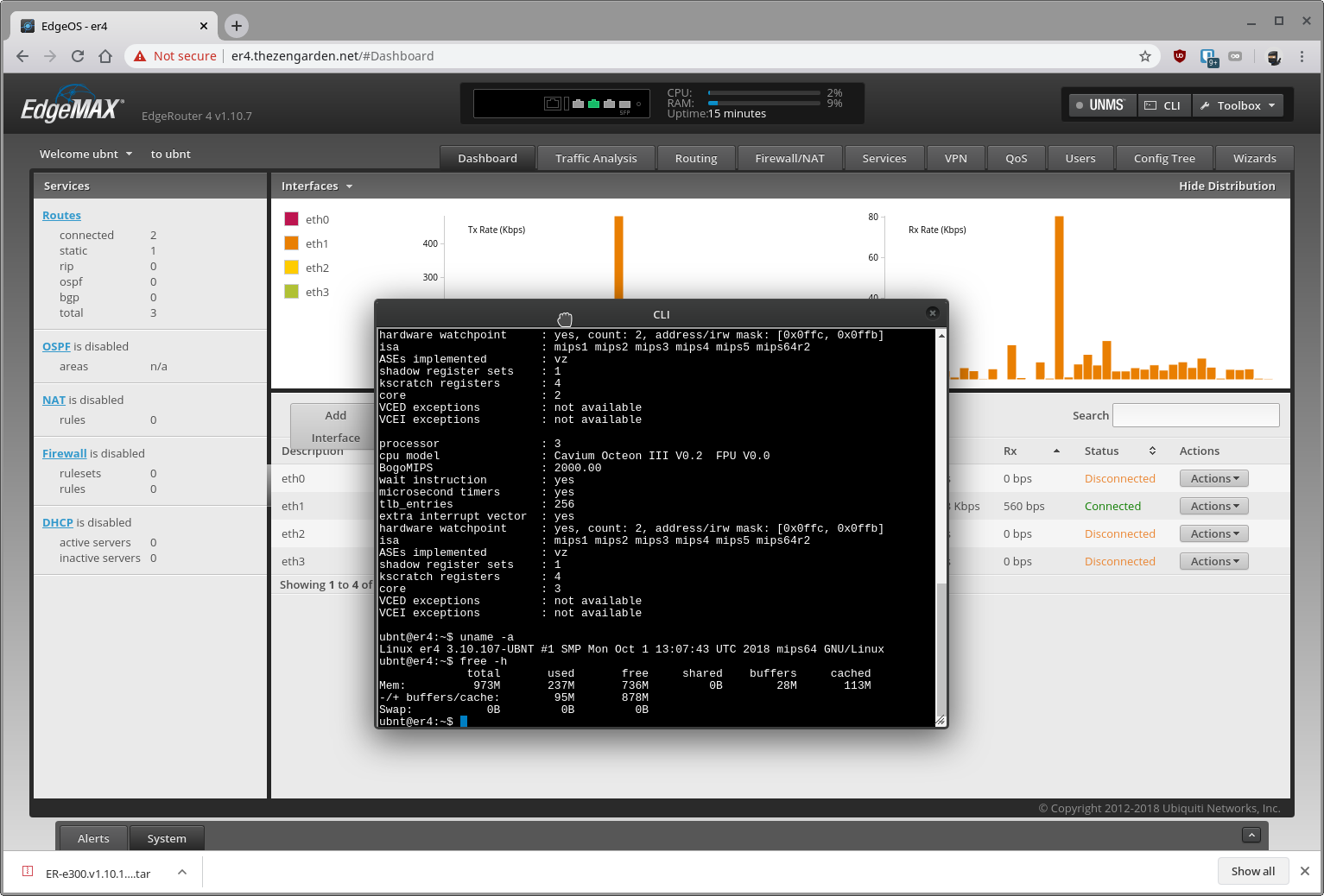This screenshot has height=896, width=1324.
Task: Reload the EdgeOS page
Action: coord(78,56)
